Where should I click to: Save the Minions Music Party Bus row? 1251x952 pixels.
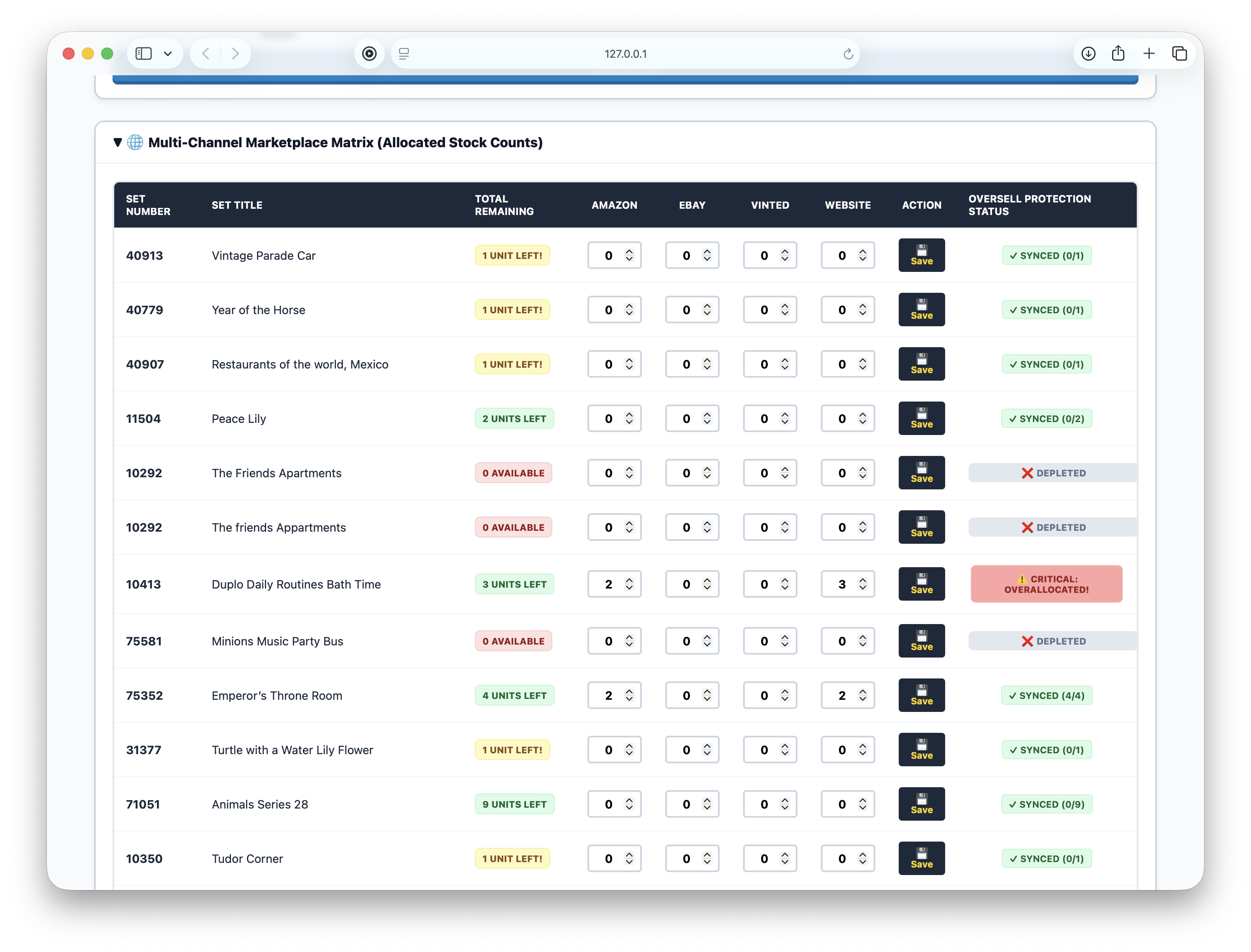point(921,642)
